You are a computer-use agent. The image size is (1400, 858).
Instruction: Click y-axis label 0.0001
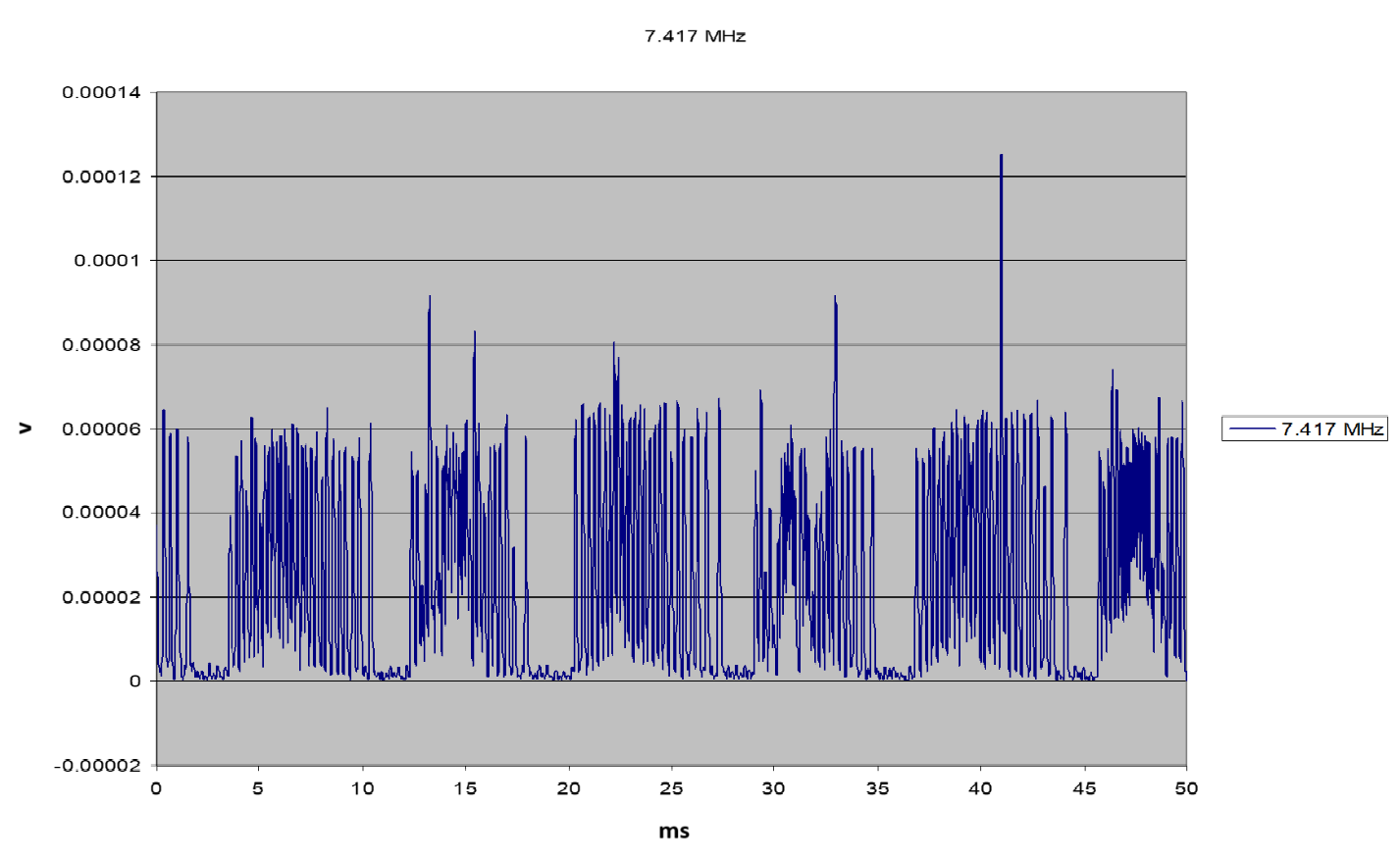coord(107,261)
